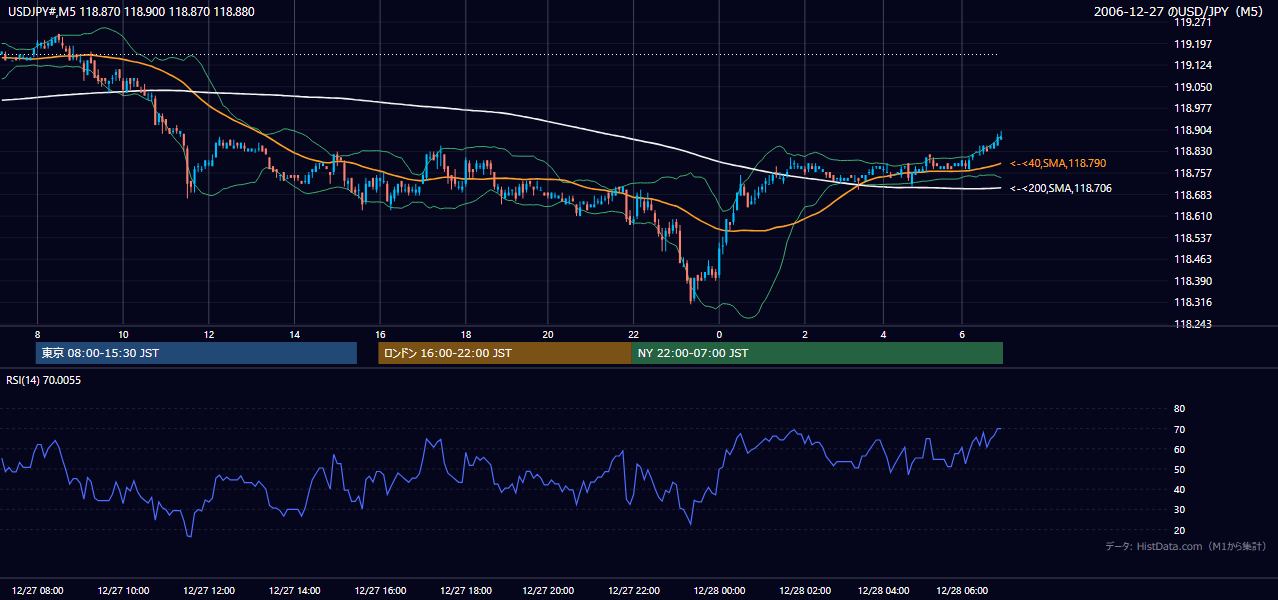Click the 12/27 22:00 date axis label
Image resolution: width=1278 pixels, height=600 pixels.
coord(634,591)
